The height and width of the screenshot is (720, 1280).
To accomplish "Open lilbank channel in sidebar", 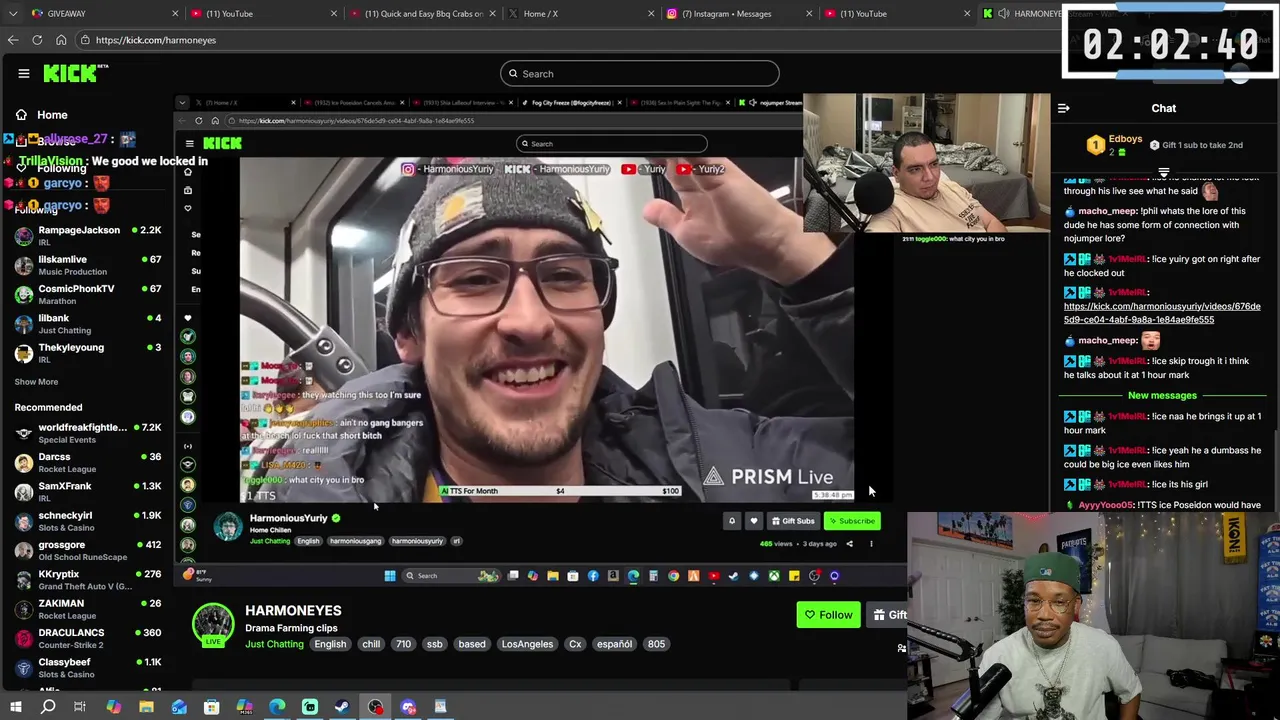I will pos(88,323).
